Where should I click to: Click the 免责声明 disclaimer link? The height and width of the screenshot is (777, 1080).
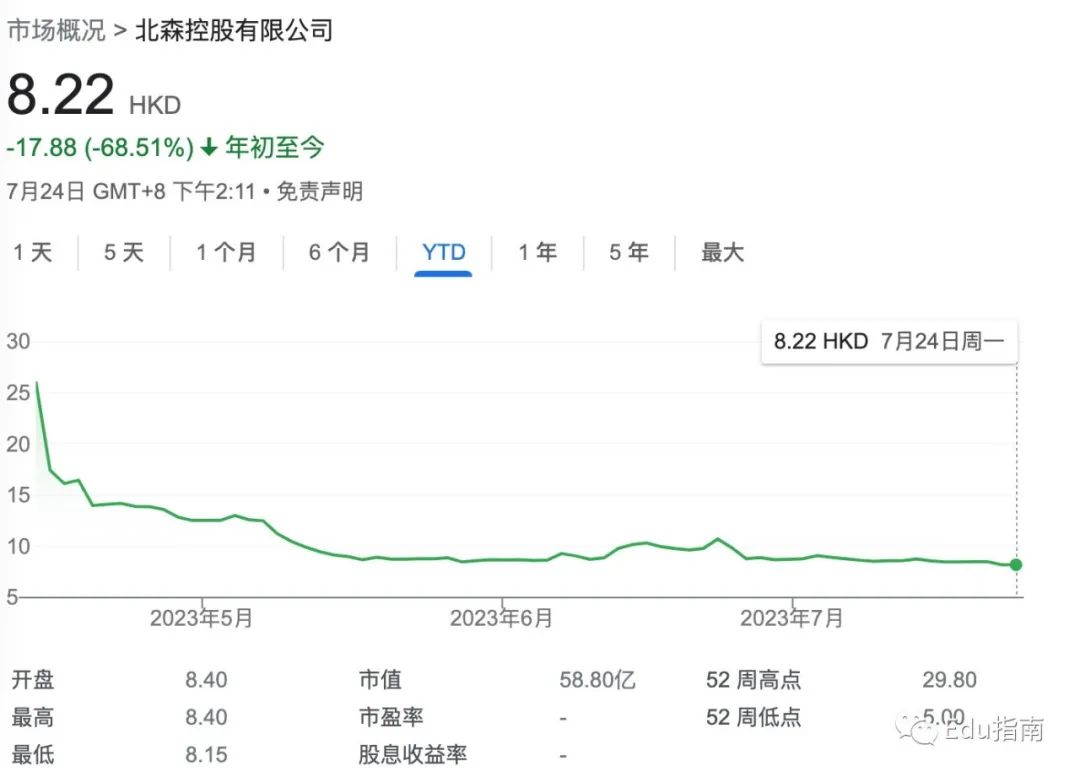tap(320, 191)
